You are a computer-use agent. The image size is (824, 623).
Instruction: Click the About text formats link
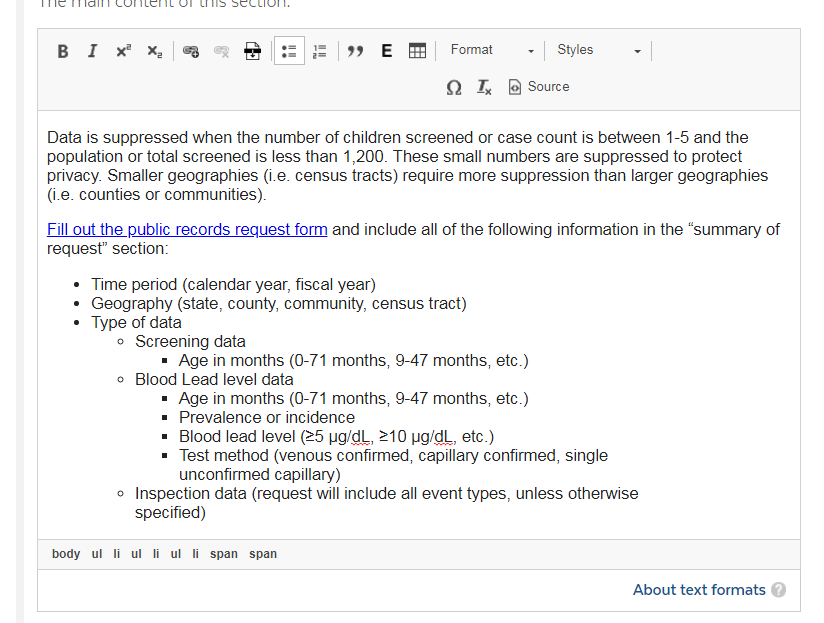pos(699,590)
